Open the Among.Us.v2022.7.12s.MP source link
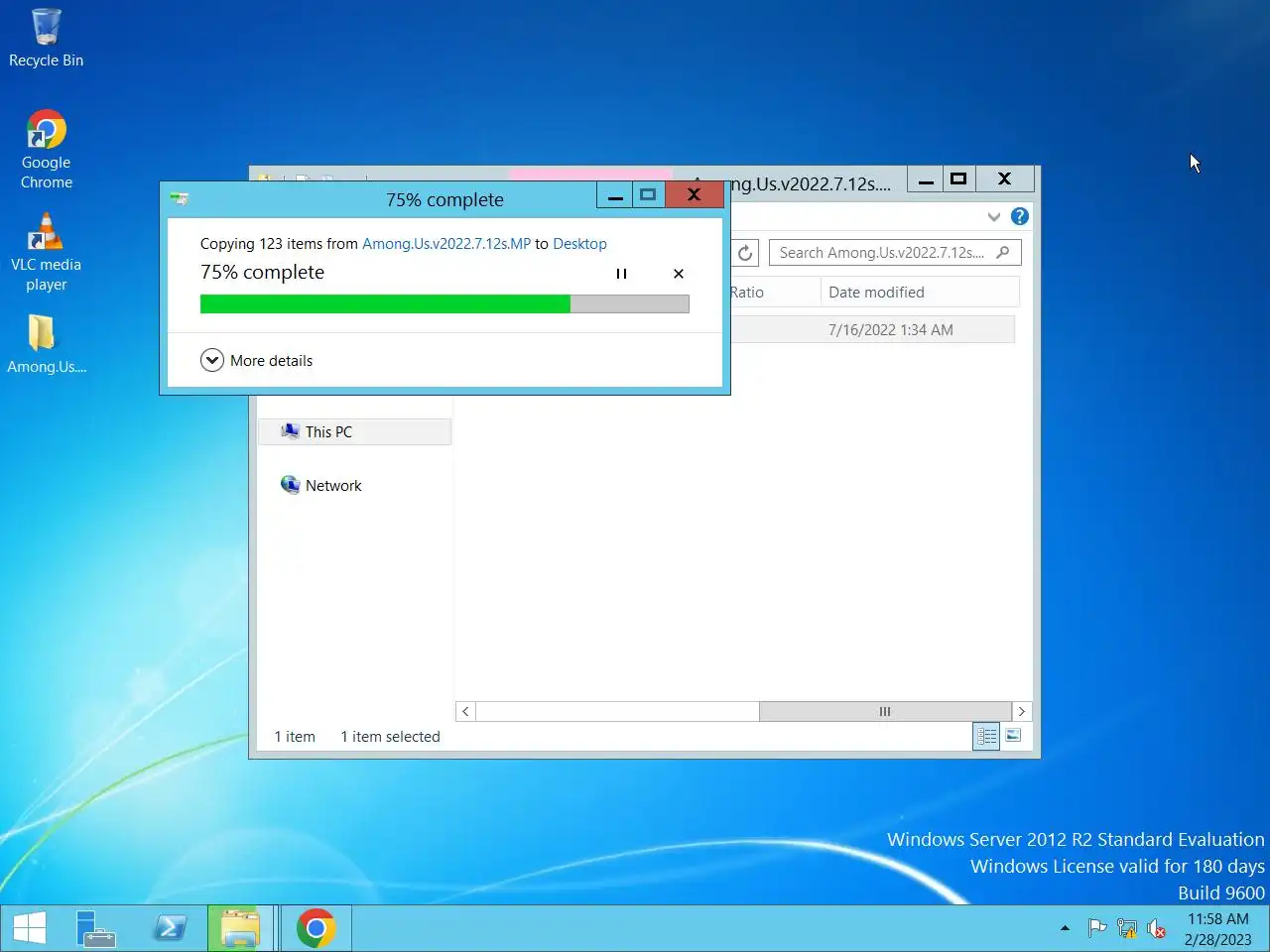1270x952 pixels. pos(446,244)
